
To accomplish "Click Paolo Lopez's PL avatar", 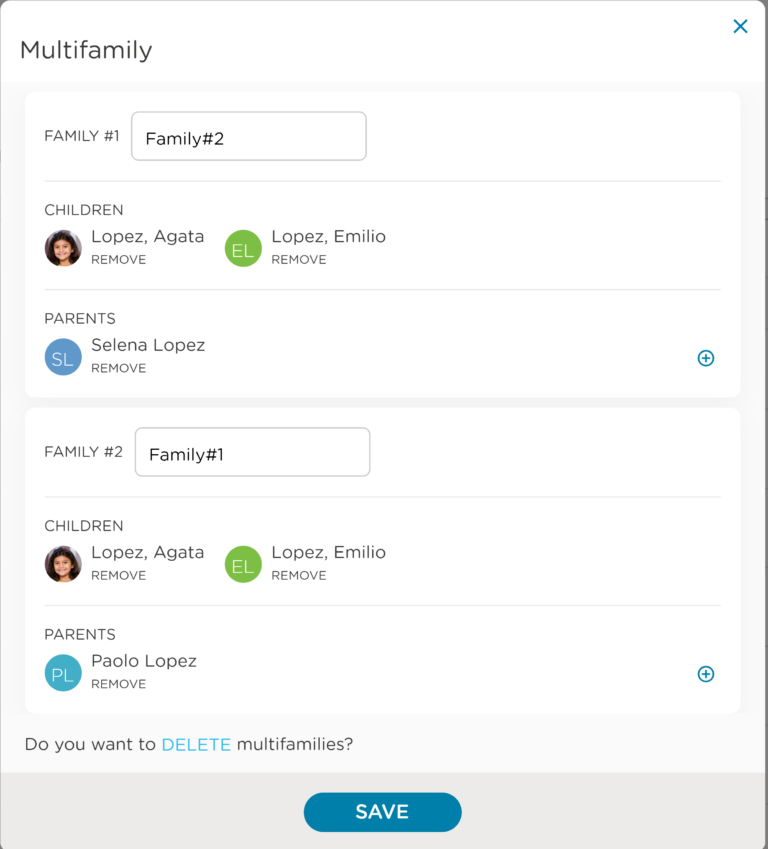I will 63,673.
